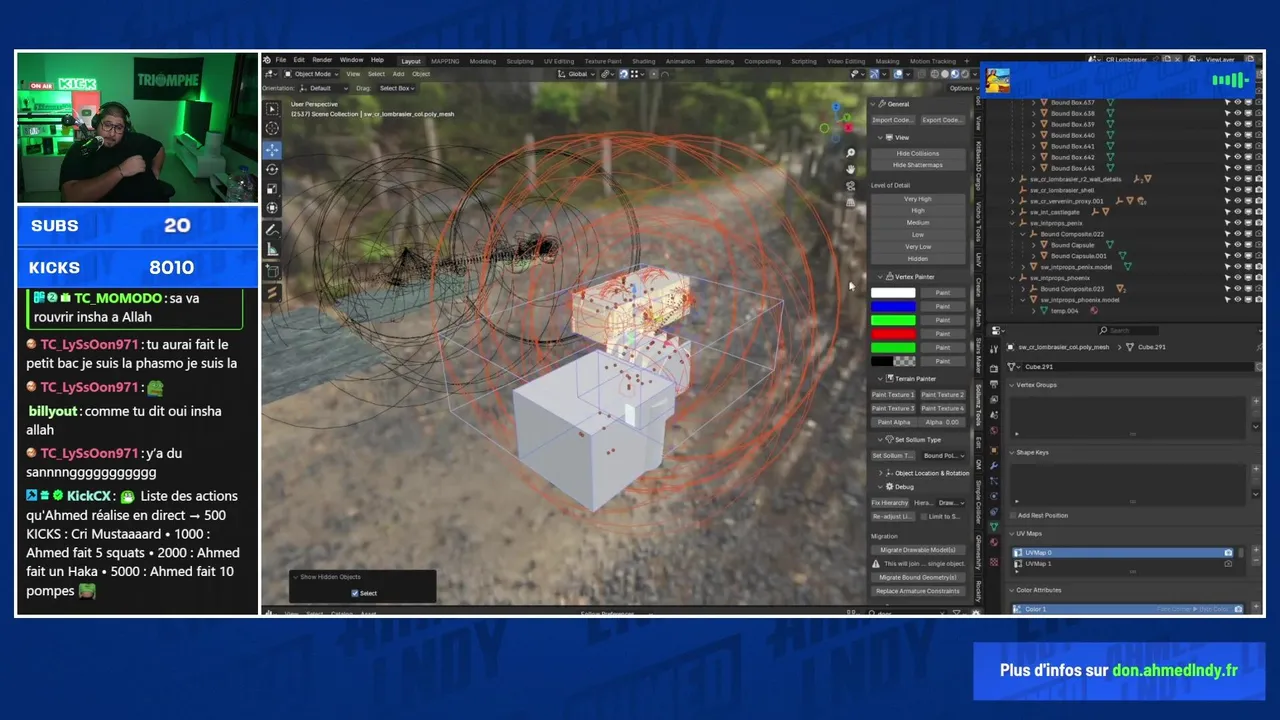1280x720 pixels.
Task: Toggle the Limit to S... checkbox
Action: (922, 516)
